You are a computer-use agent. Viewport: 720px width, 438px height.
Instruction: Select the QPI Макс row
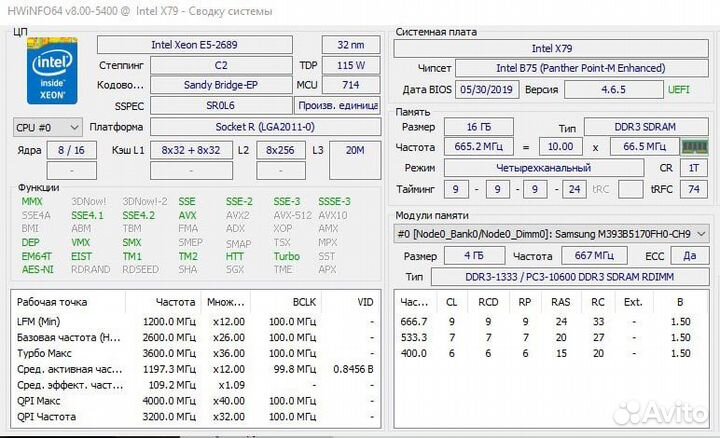coord(196,401)
